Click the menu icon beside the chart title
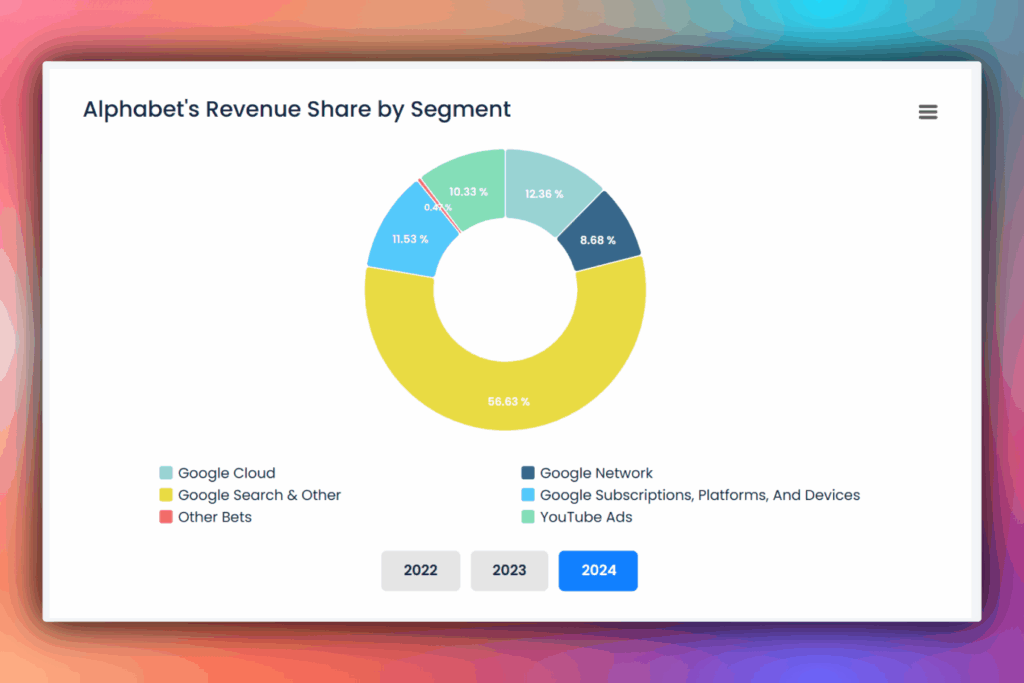Screen dimensions: 1024x683 (x=928, y=111)
